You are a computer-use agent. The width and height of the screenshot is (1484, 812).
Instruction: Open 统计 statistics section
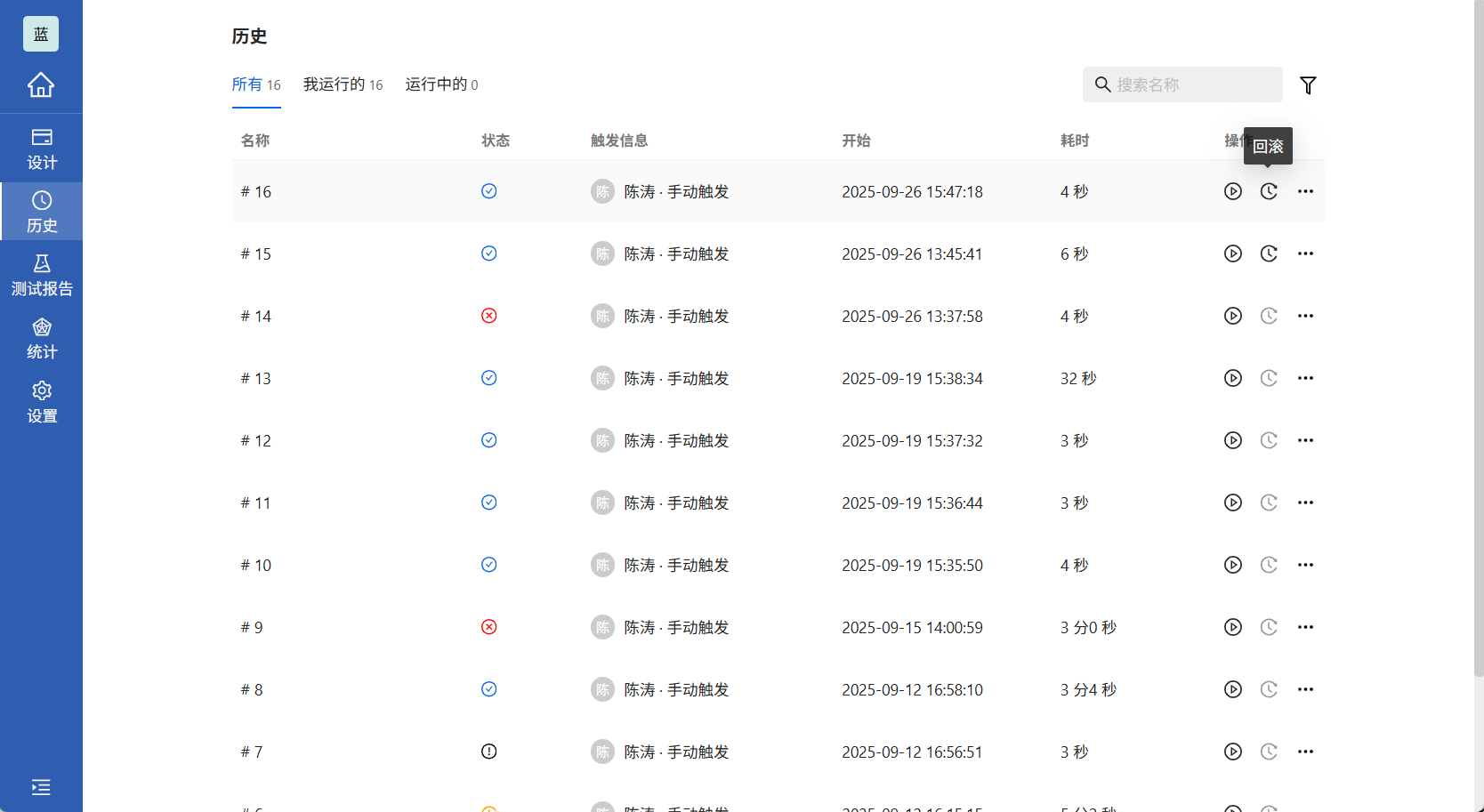pos(42,338)
